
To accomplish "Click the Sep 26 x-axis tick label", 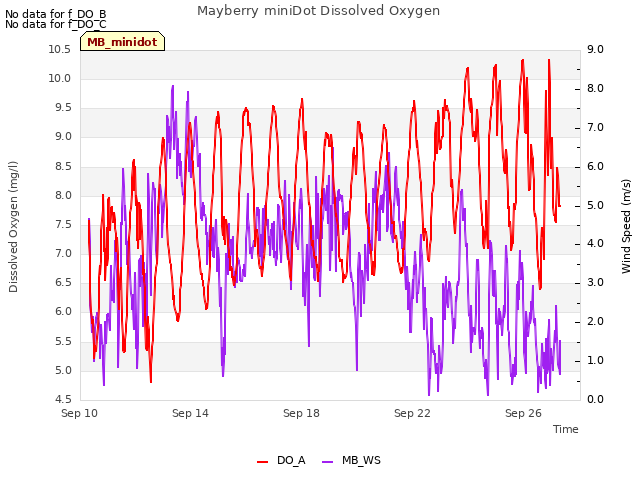I will 523,413.
